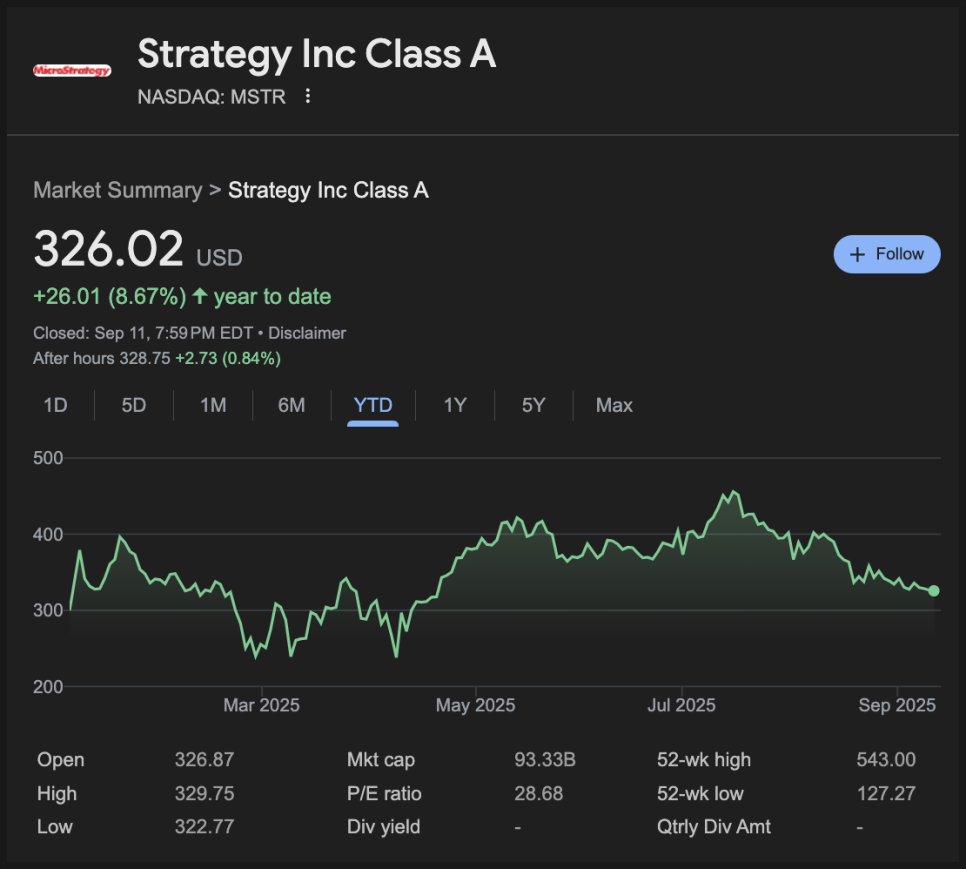
Task: Open the Disclaimer link
Action: 307,333
